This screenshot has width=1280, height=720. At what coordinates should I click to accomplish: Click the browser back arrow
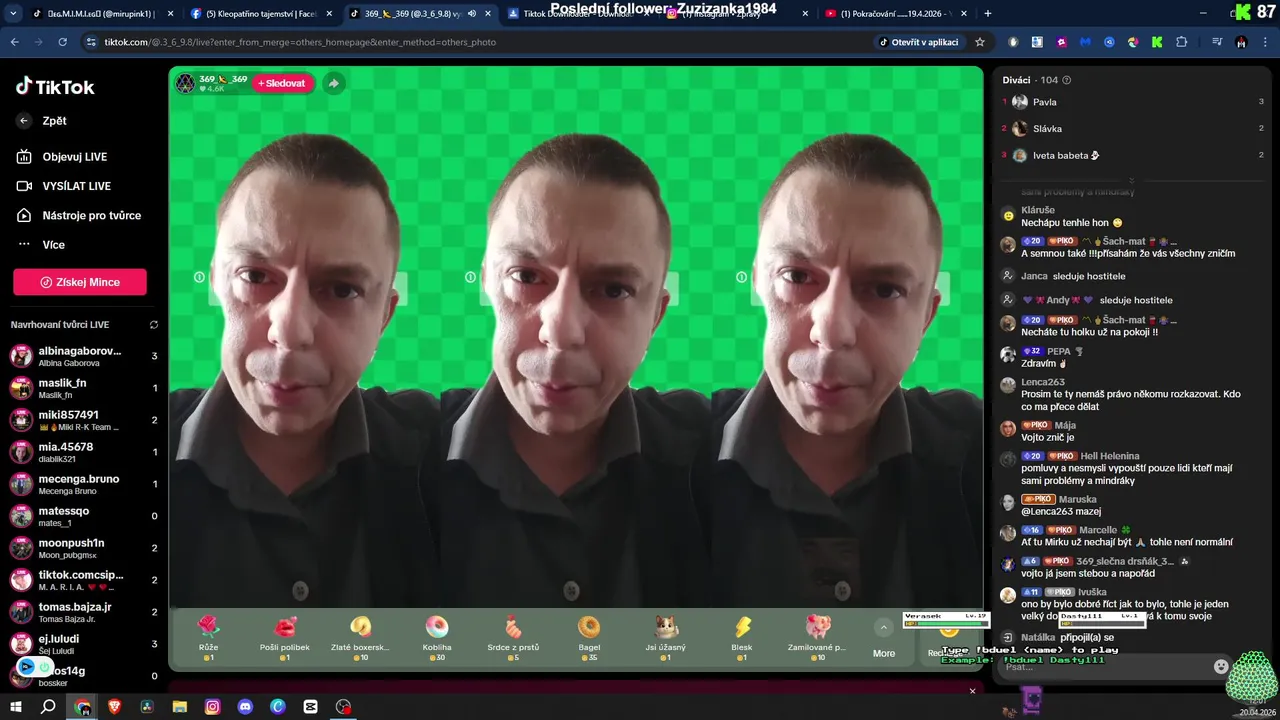coord(14,42)
